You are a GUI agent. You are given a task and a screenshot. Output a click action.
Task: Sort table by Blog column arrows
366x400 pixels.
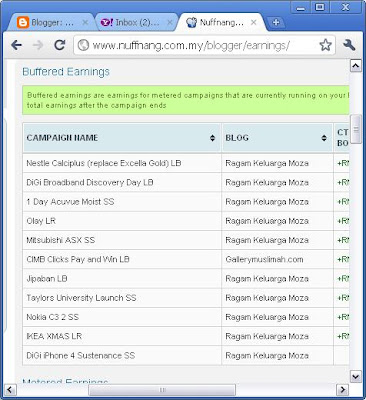click(324, 138)
